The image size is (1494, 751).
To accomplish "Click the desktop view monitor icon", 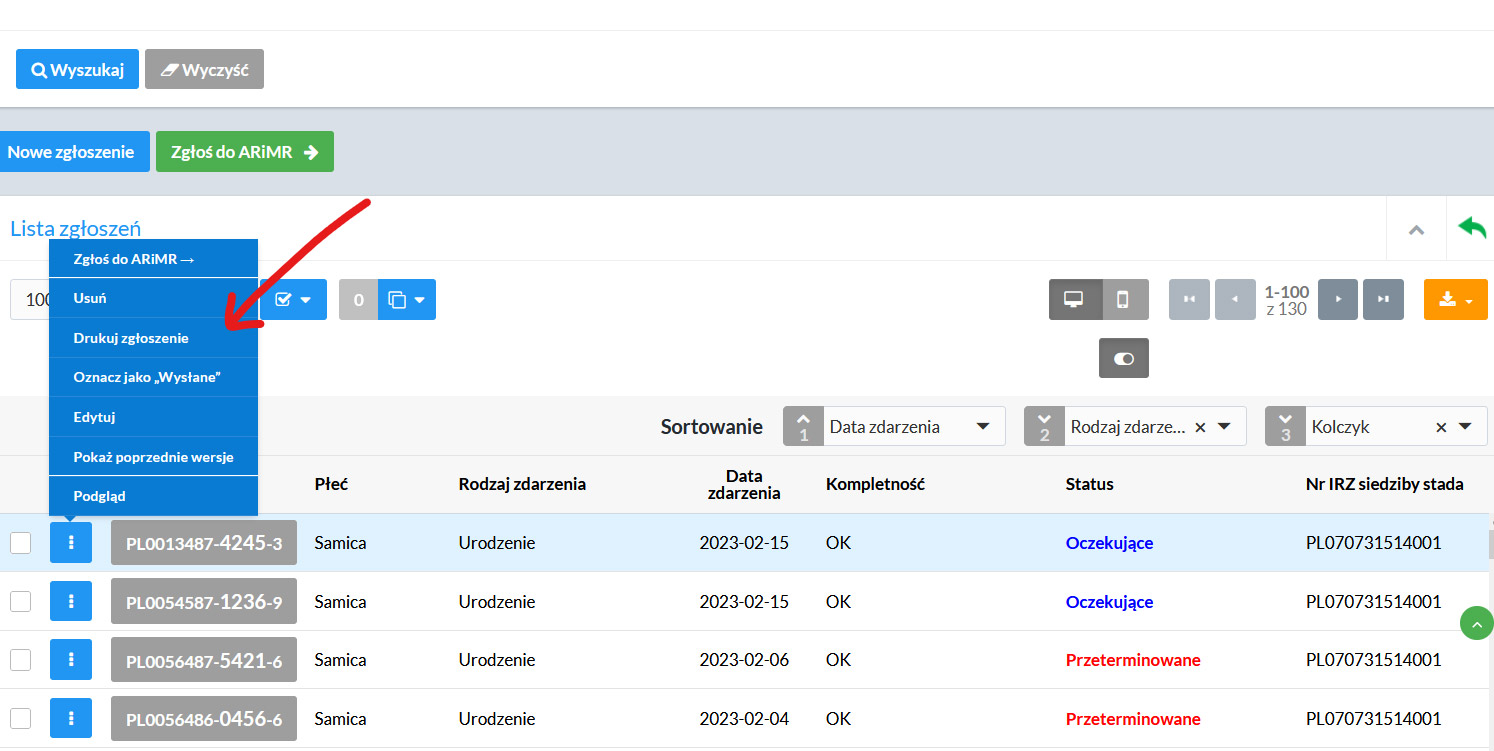I will point(1075,299).
